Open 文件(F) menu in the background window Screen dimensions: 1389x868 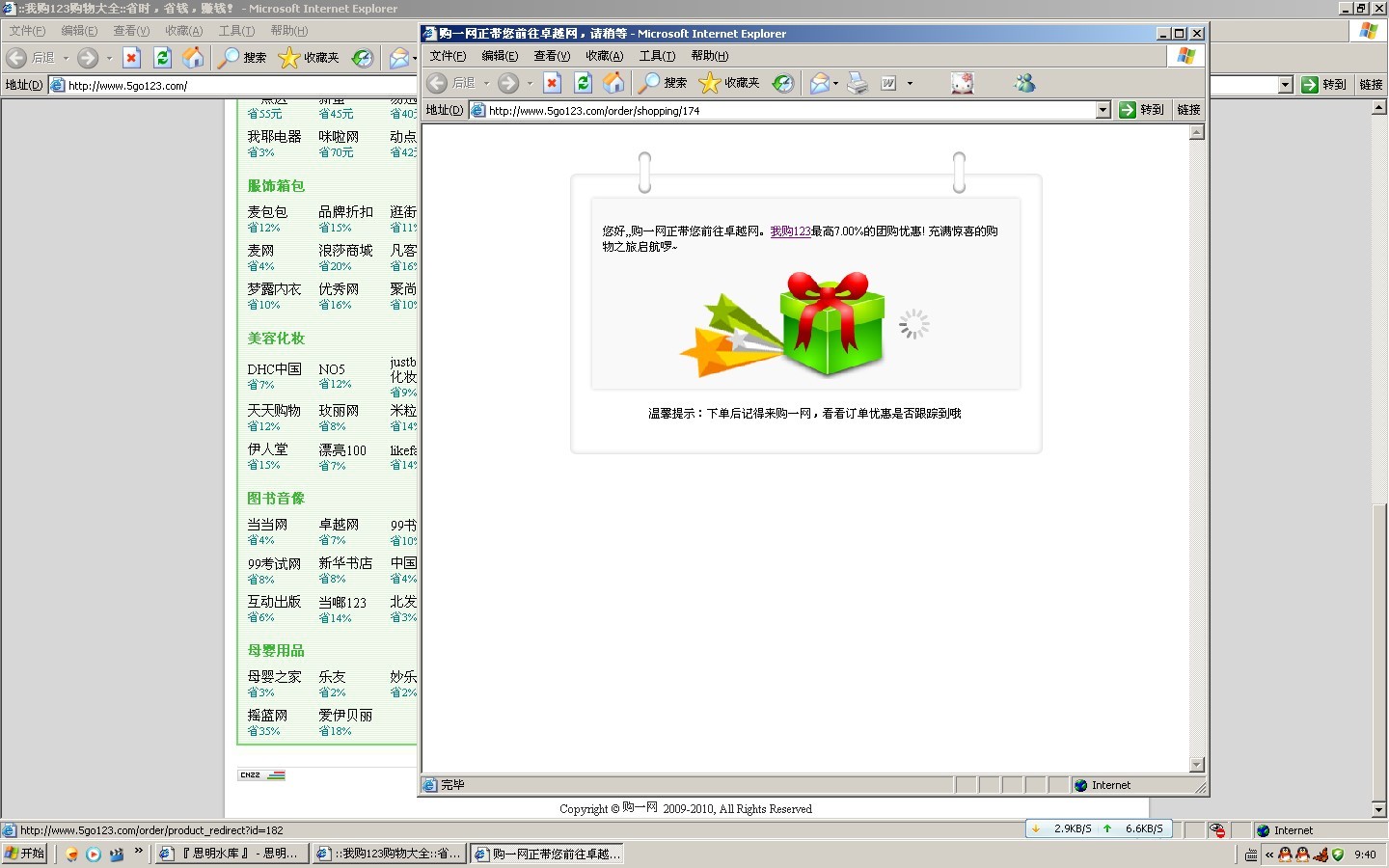[27, 31]
